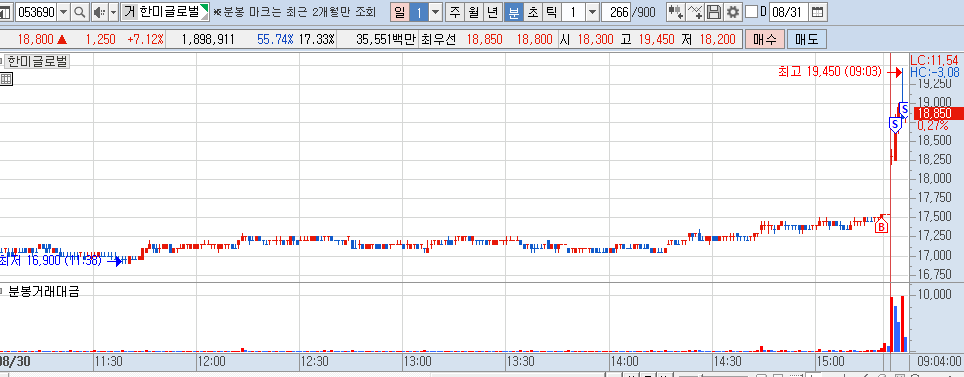Image resolution: width=964 pixels, height=377 pixels.
Task: Click the data grid icon under 한미글로벌
Action: (x=6, y=78)
